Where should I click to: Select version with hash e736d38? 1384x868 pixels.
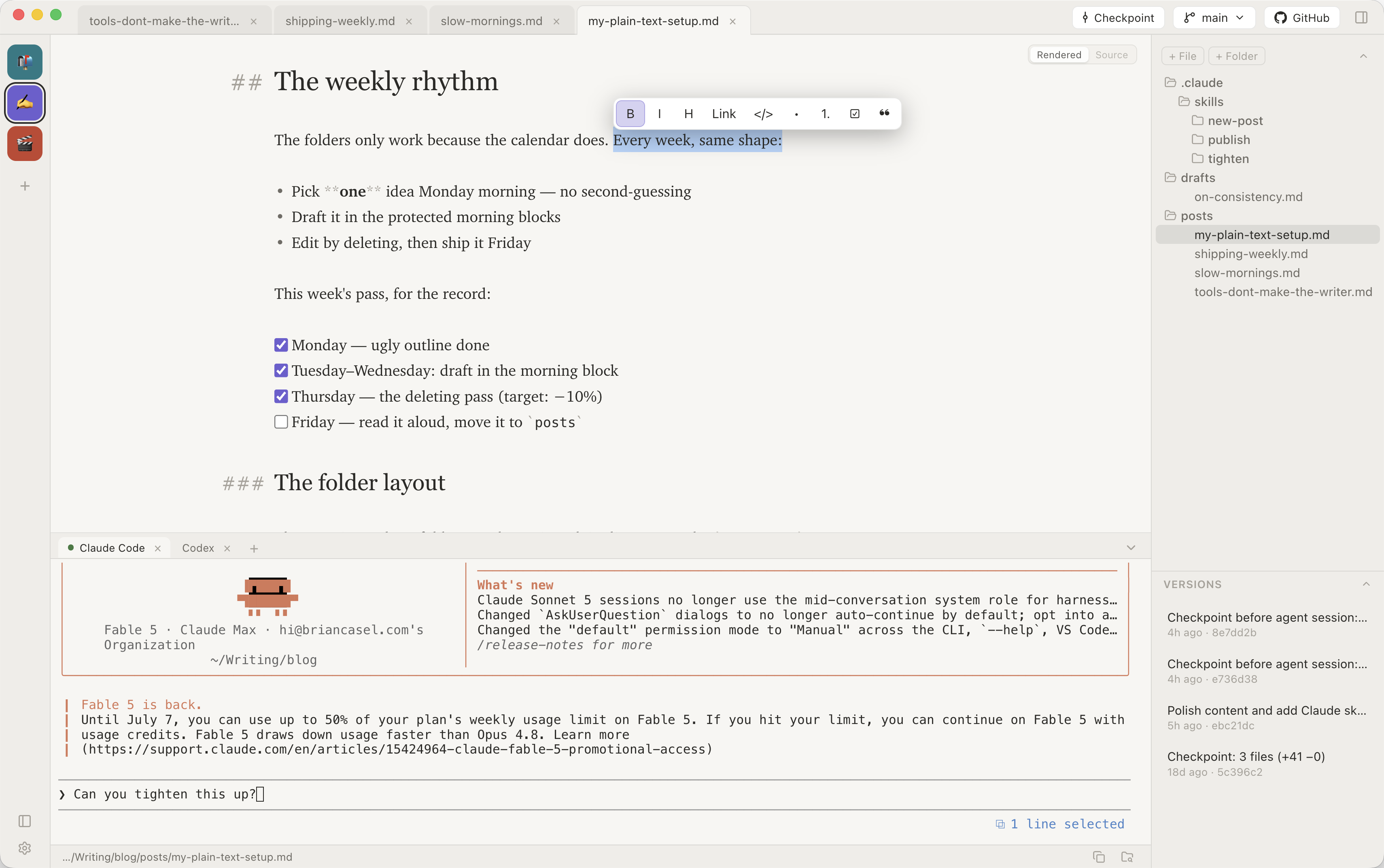tap(1267, 671)
